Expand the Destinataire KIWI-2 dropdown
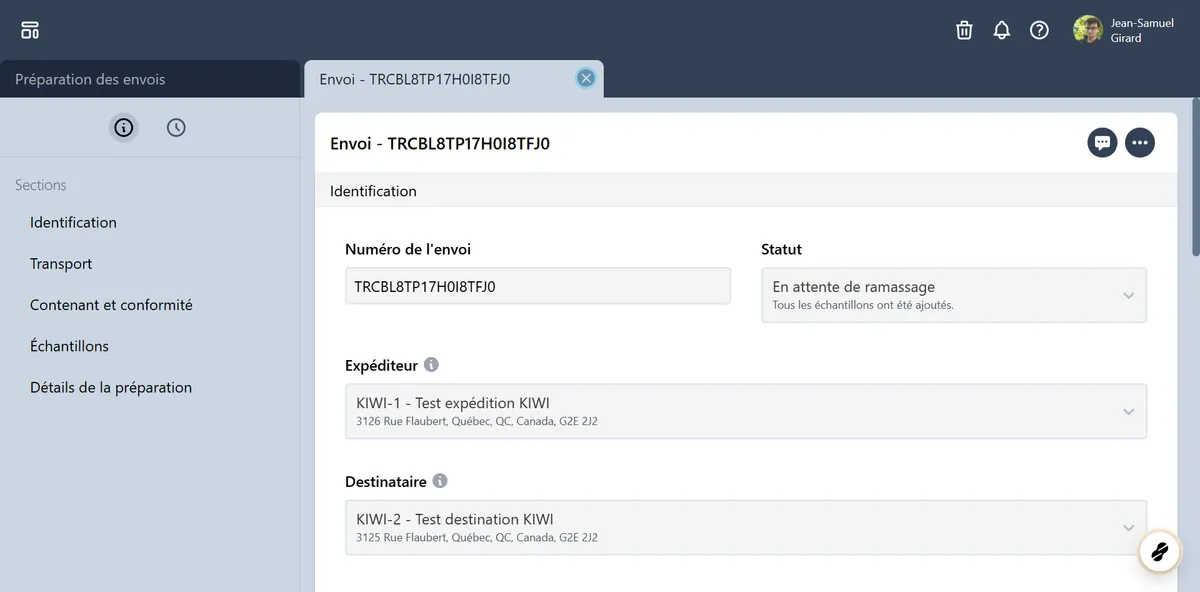Viewport: 1200px width, 592px height. (745, 527)
